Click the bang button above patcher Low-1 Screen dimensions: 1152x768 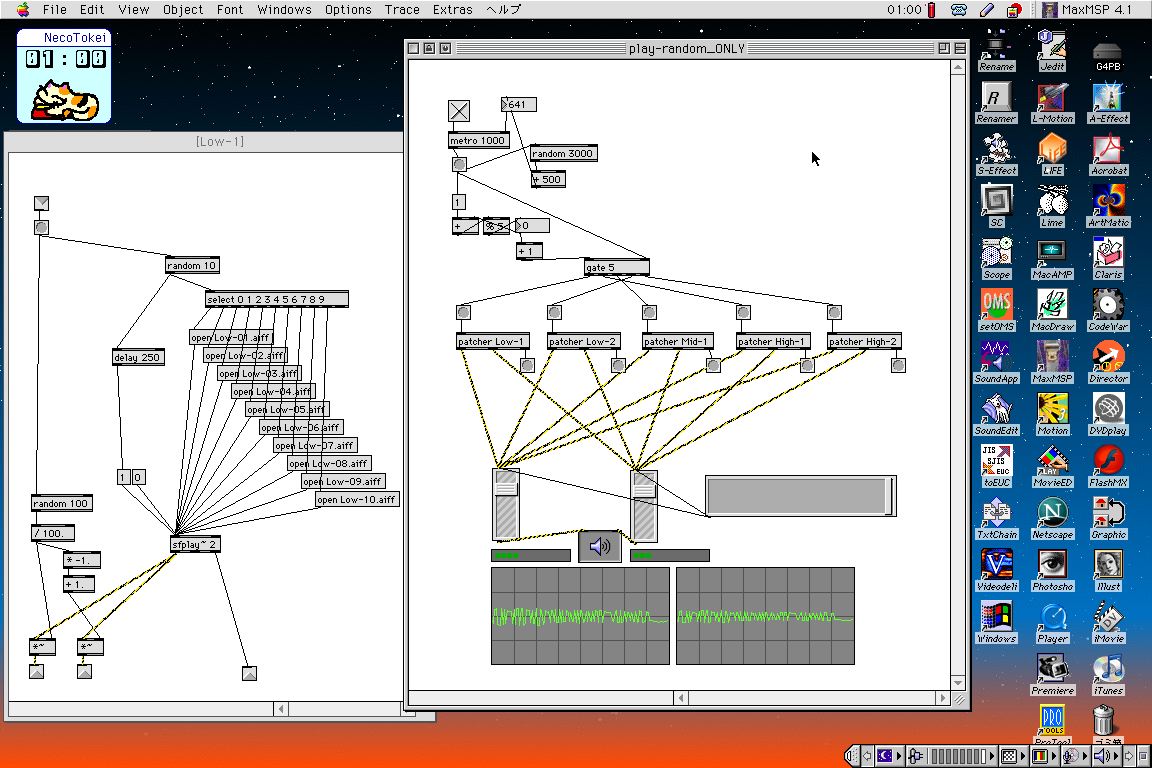click(464, 312)
